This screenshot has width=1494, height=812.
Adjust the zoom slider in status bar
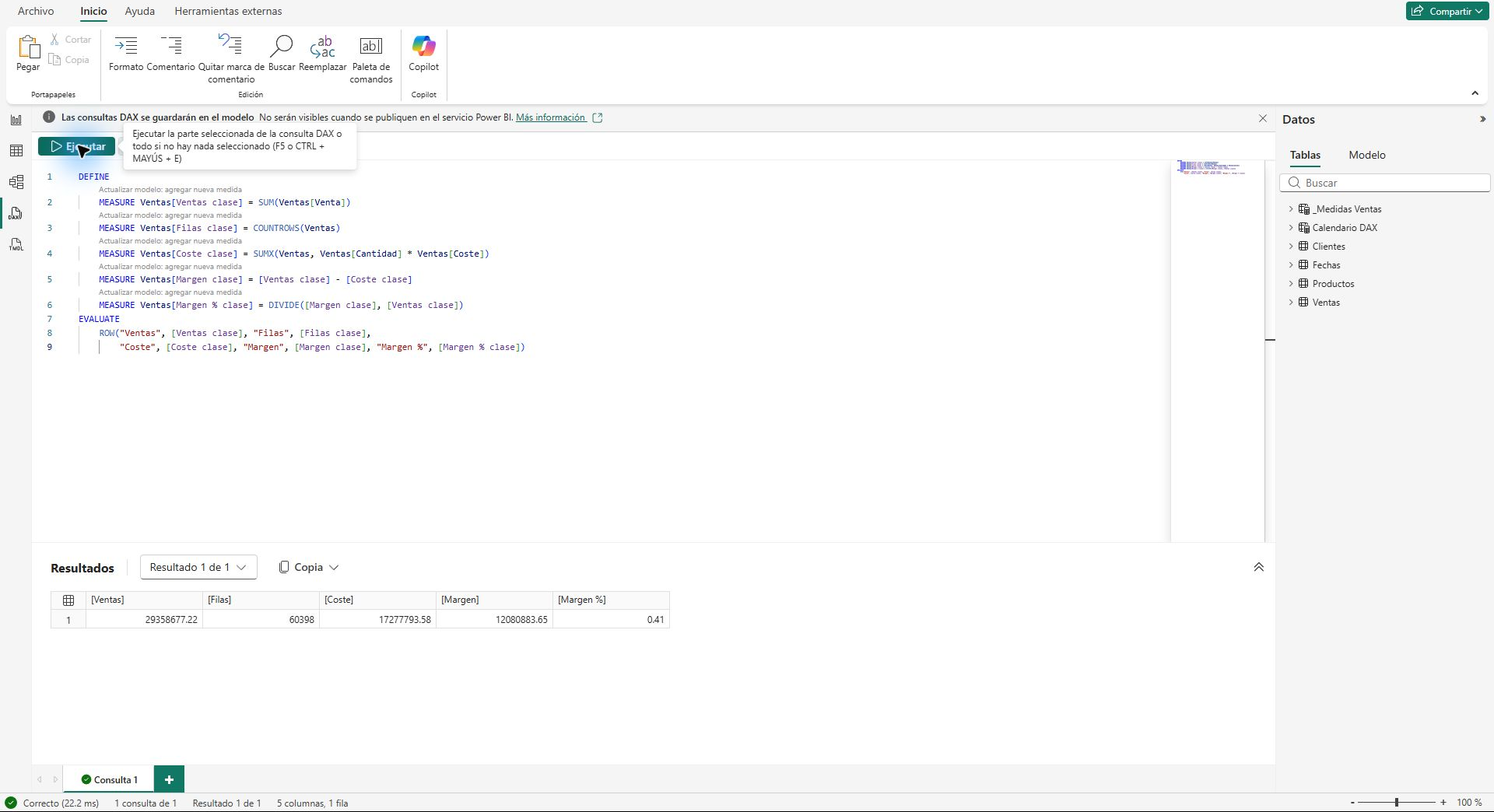[1397, 803]
